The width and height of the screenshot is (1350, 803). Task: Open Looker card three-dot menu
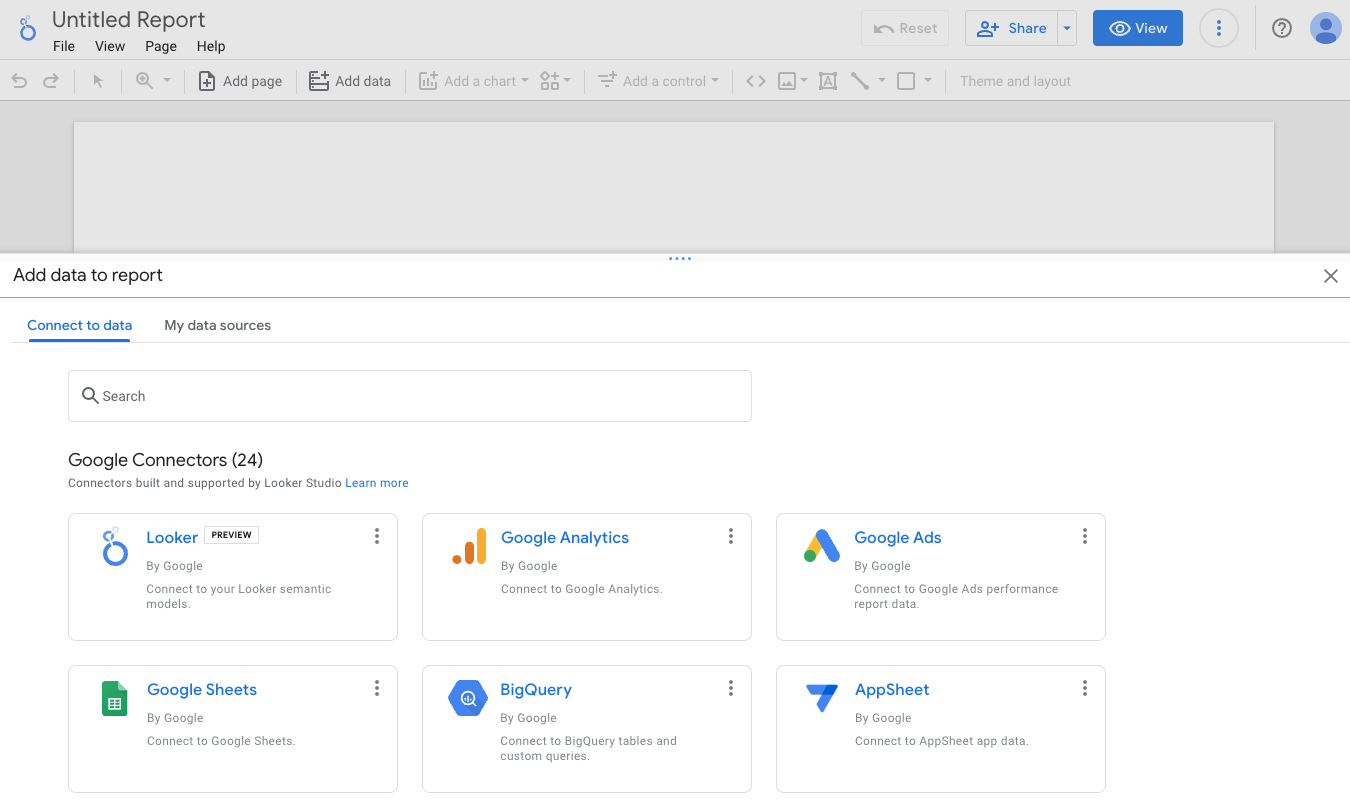point(377,536)
